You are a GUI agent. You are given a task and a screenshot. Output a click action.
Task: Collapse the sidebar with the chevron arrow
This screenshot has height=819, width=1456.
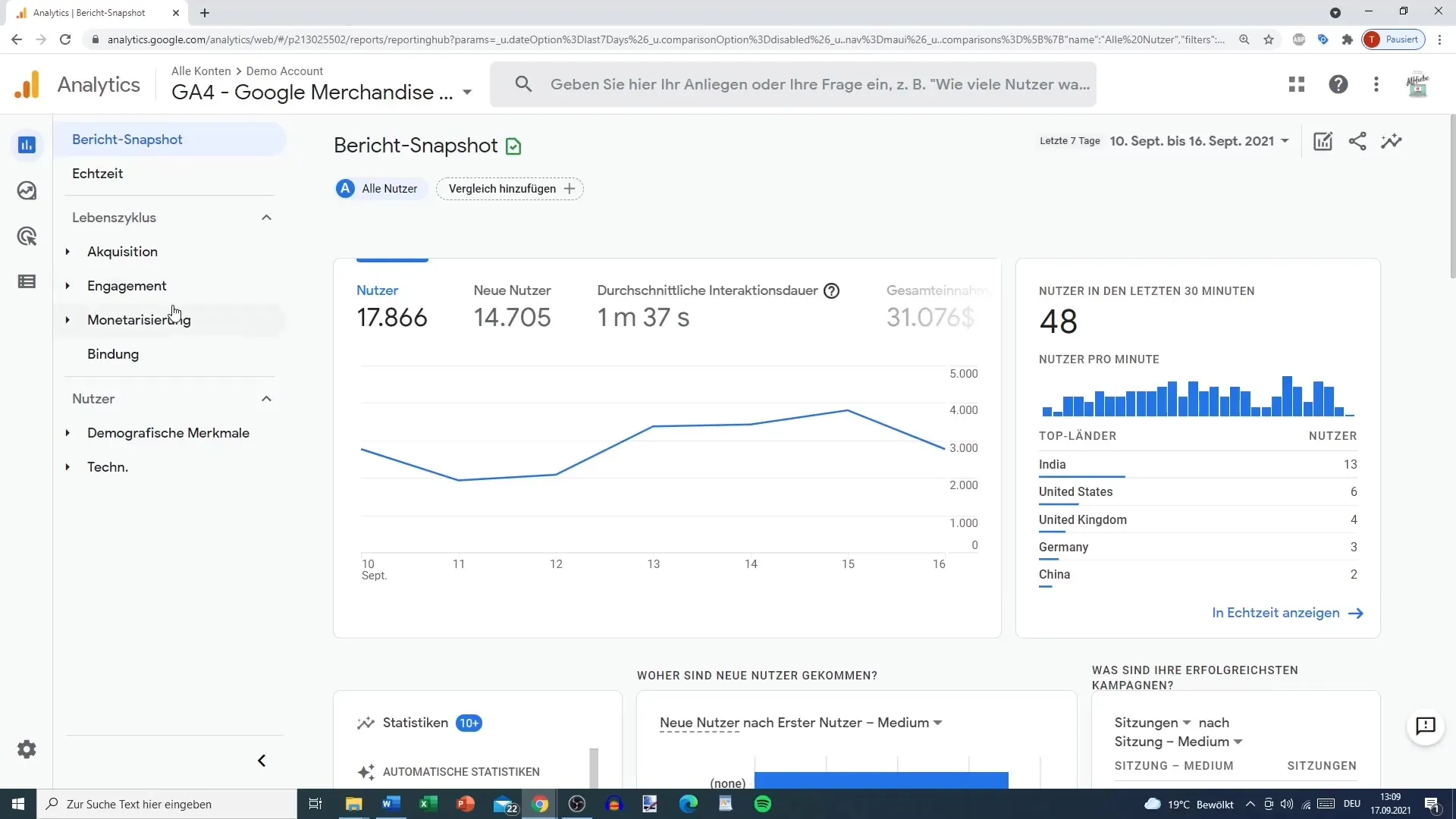262,761
